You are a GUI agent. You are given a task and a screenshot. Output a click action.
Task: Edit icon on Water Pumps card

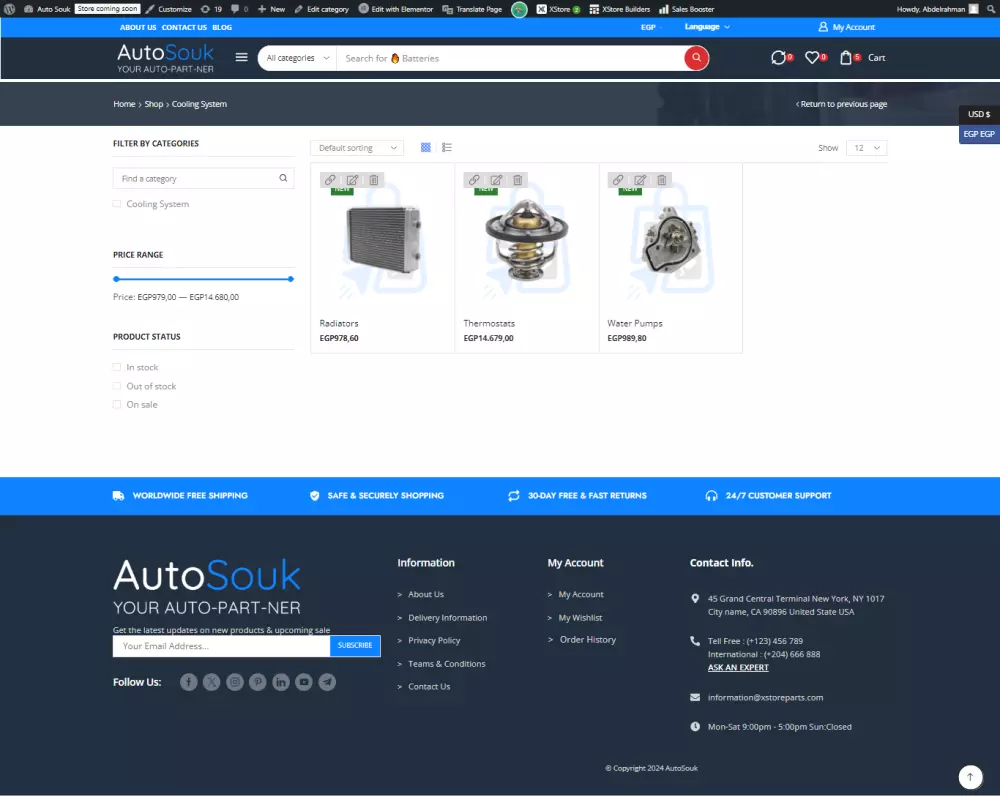[x=640, y=180]
